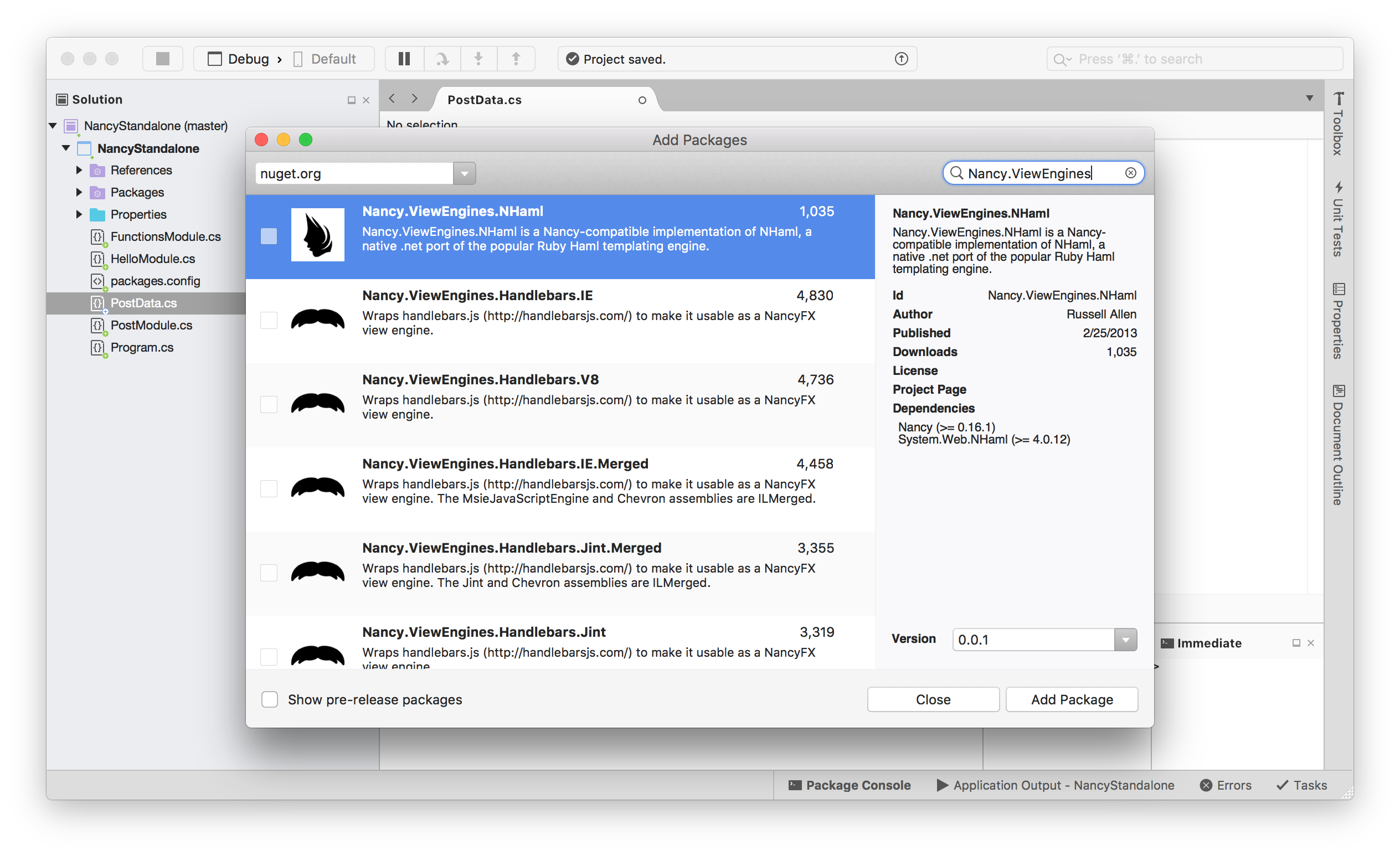Check the Handlebars.Jint package checkbox
This screenshot has width=1400, height=855.
coord(269,656)
